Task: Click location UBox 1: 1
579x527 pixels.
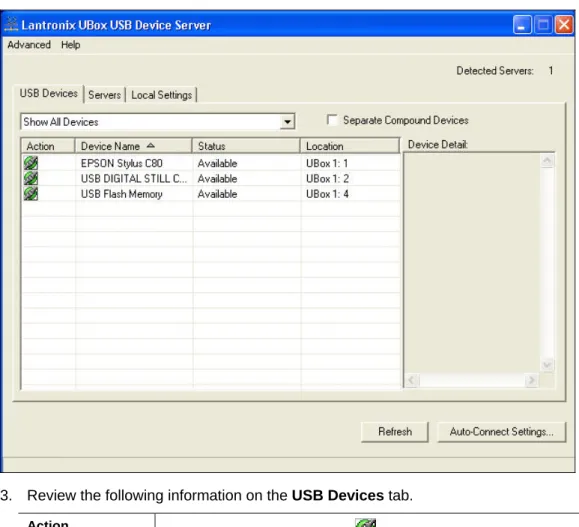Action: click(327, 163)
